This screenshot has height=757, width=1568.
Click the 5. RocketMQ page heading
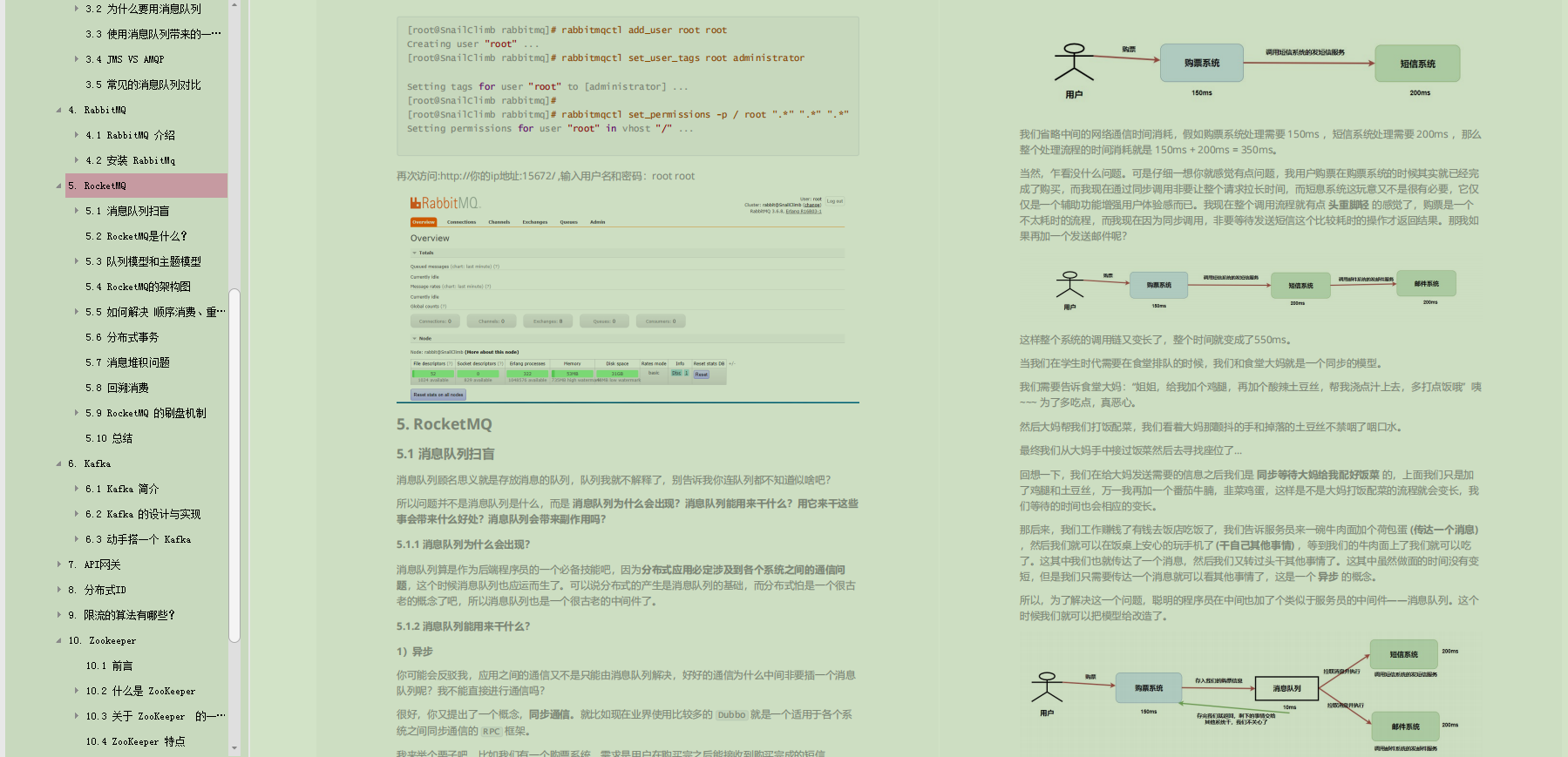click(x=444, y=424)
